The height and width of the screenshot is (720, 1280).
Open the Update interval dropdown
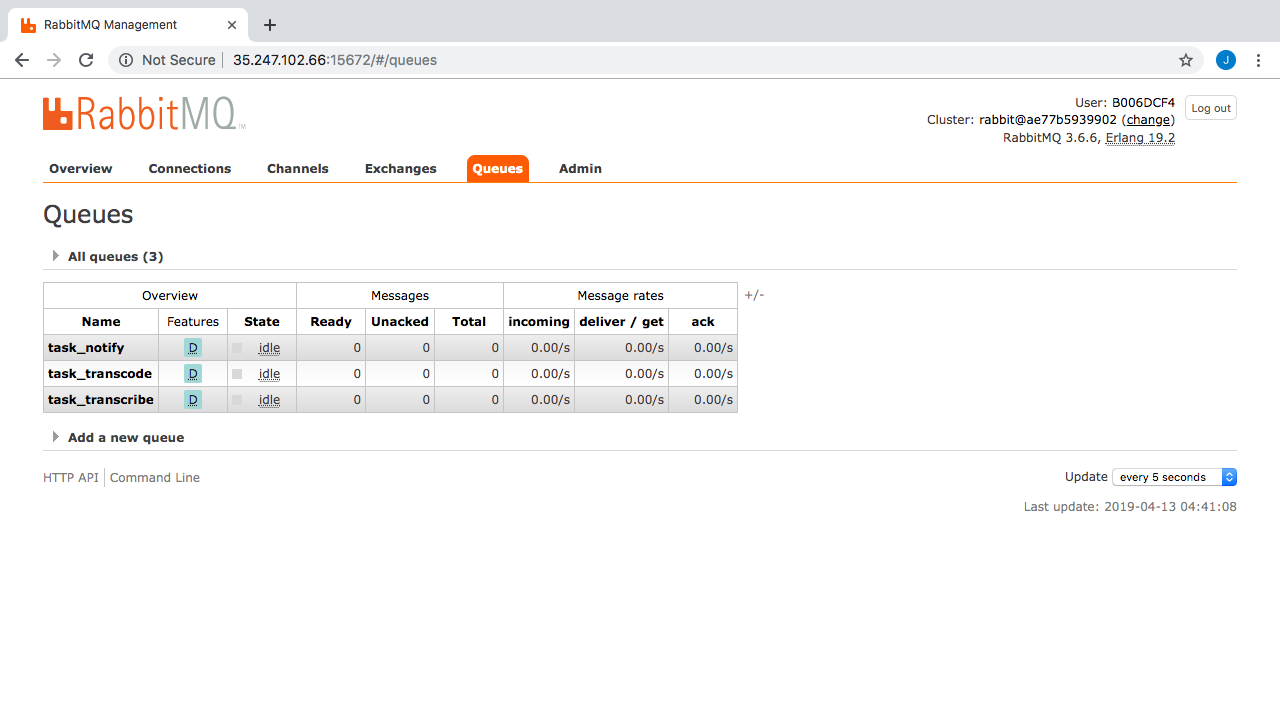pos(1175,477)
